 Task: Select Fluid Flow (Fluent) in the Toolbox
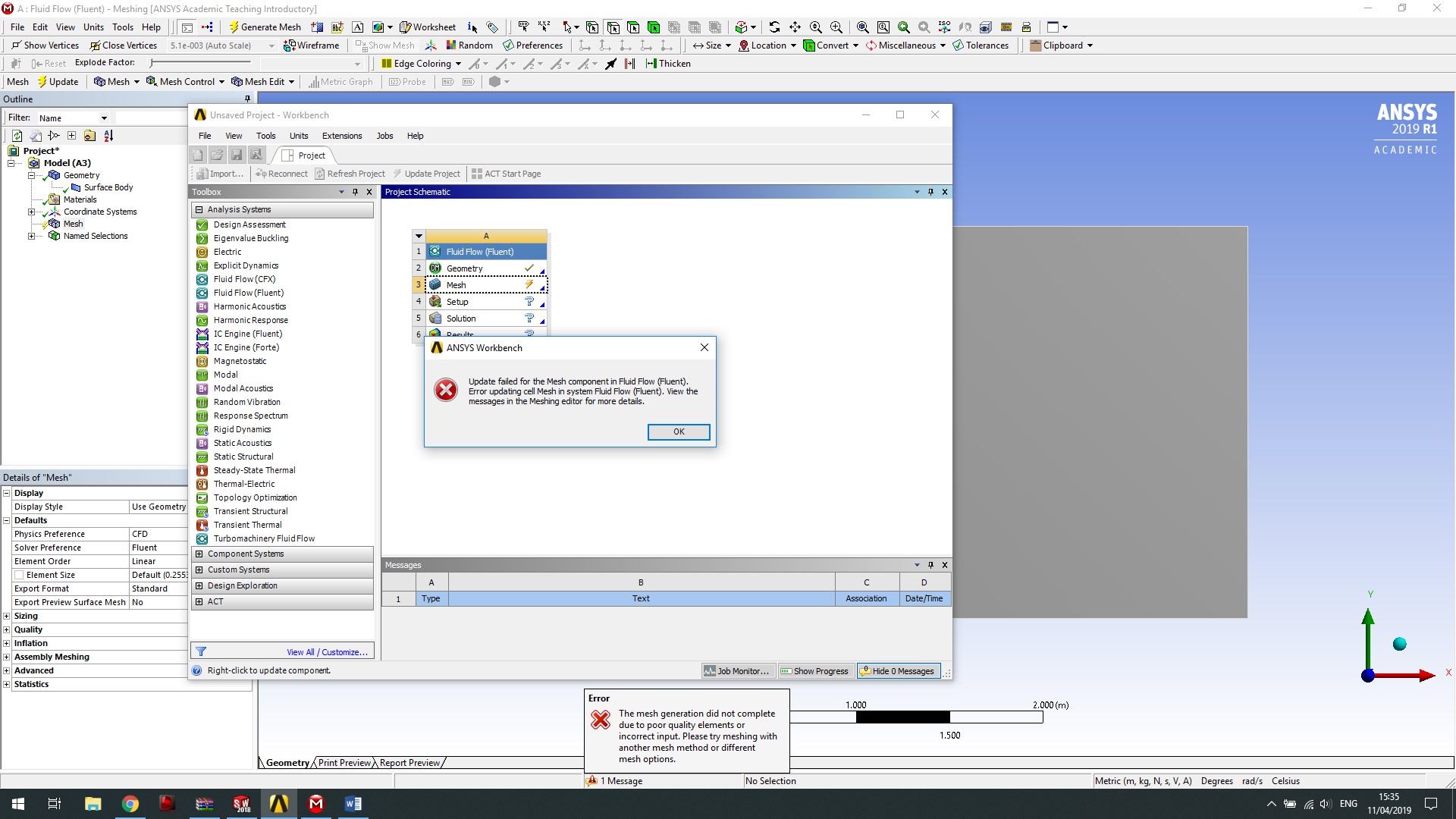(248, 293)
